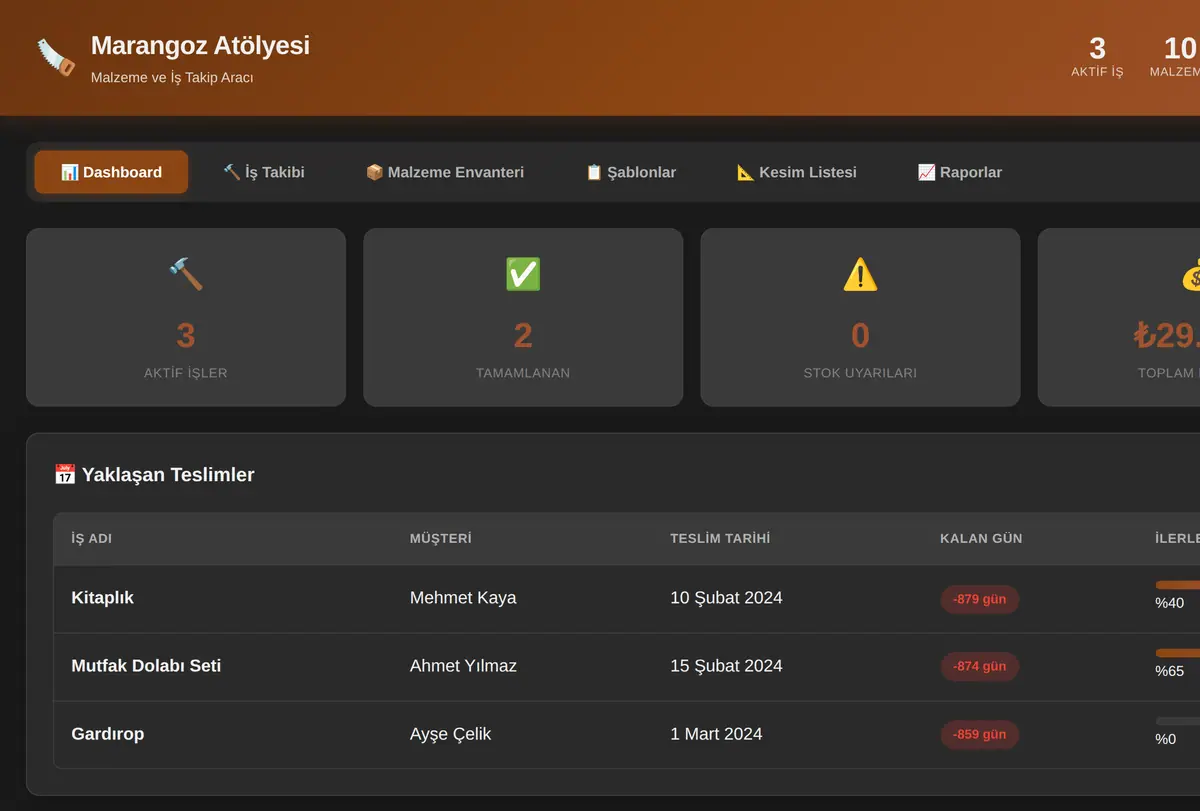Click the %65 progress value
This screenshot has height=811, width=1200.
coord(1169,671)
